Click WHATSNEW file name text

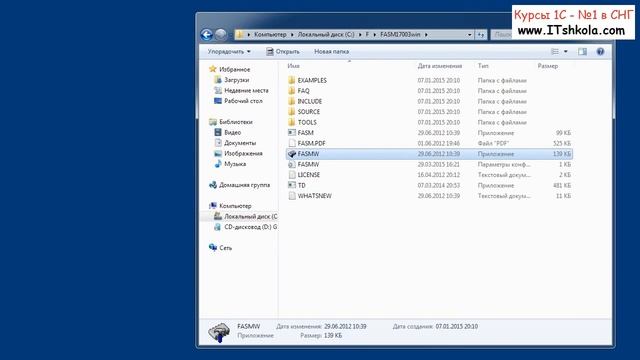coord(314,196)
